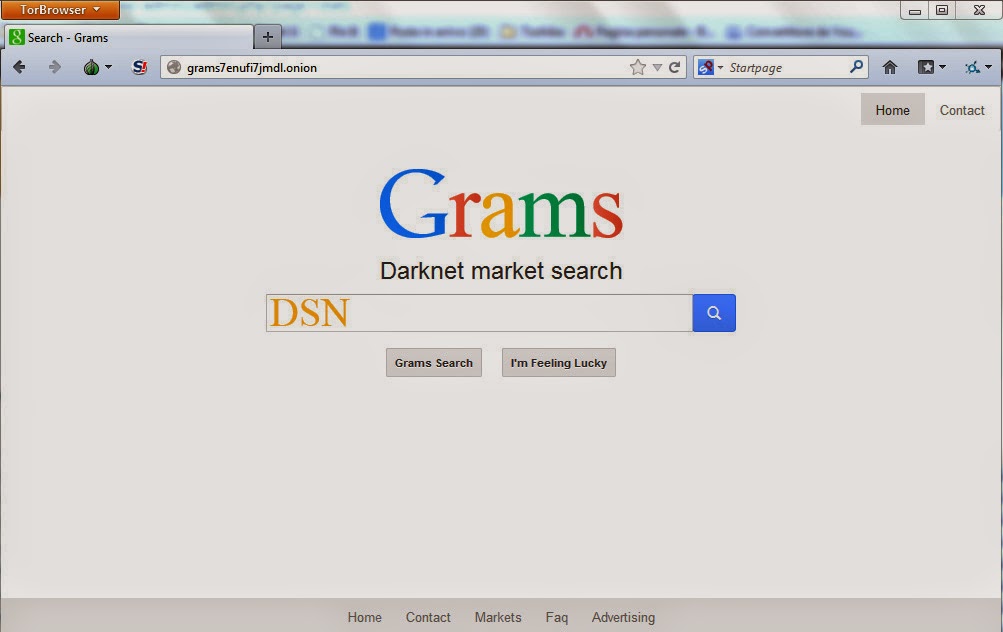
Task: Select the Search - Grams tab
Action: pos(128,37)
